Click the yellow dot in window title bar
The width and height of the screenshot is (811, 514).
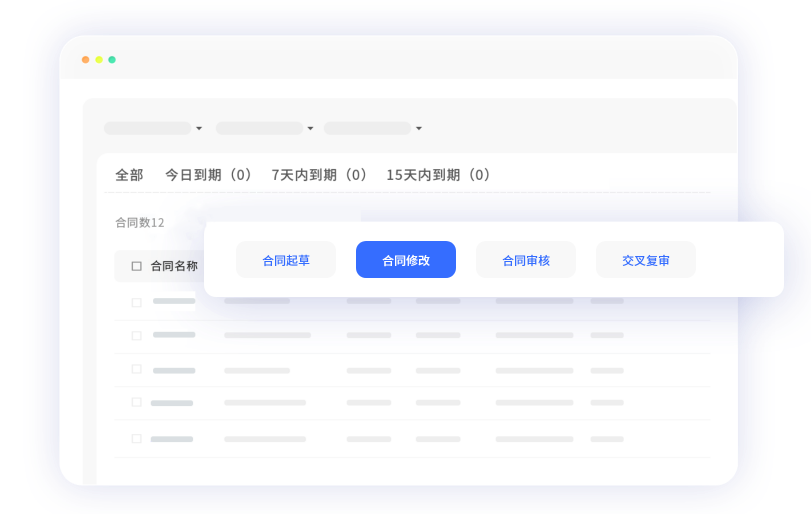(x=99, y=60)
